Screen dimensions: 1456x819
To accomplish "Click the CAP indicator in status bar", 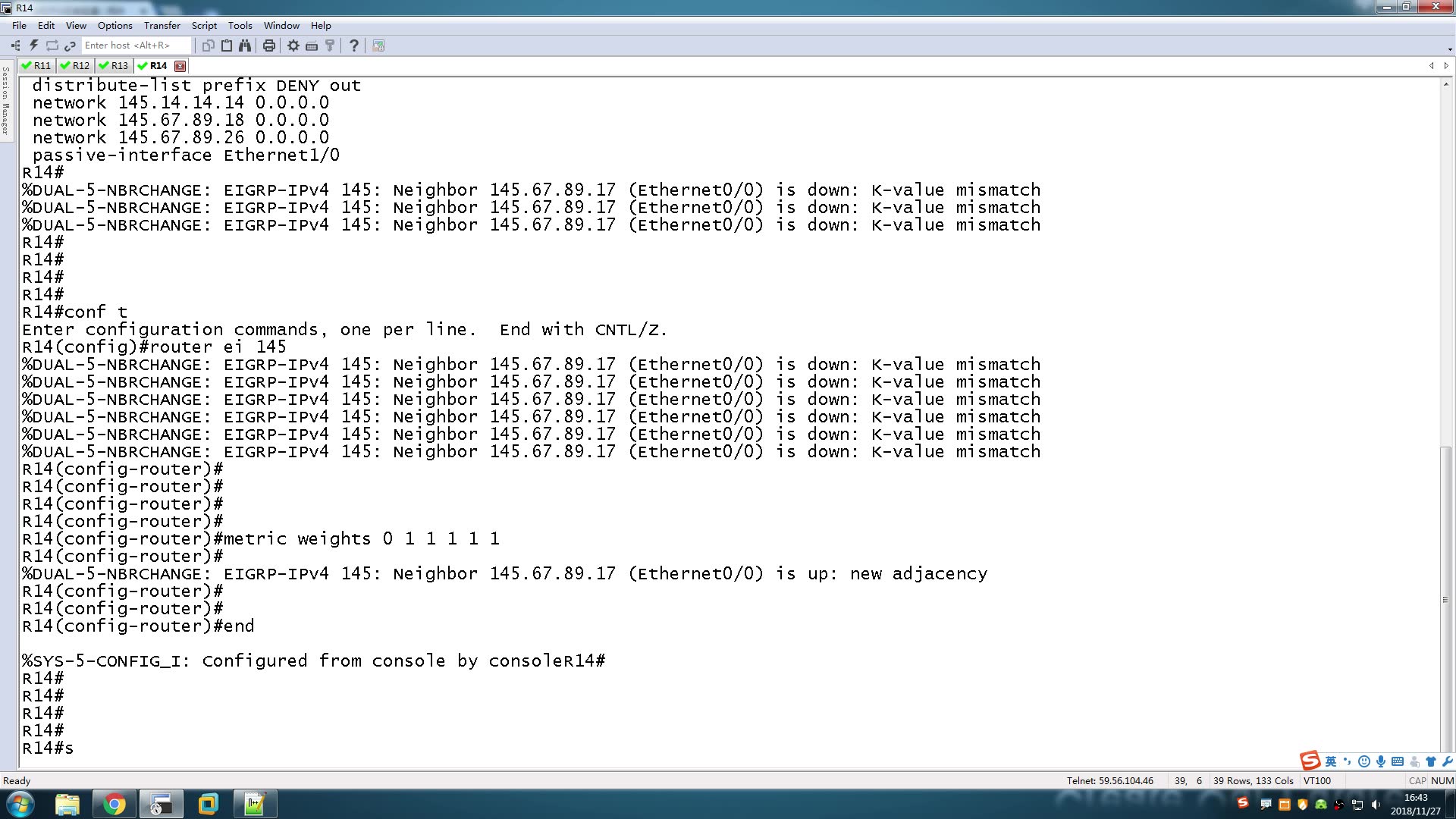I will pos(1417,780).
